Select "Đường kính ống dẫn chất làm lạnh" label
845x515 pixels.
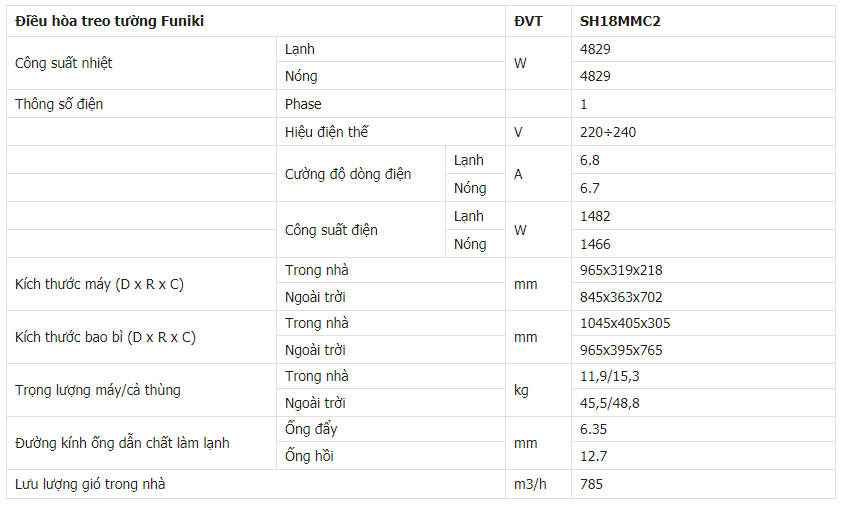(122, 443)
